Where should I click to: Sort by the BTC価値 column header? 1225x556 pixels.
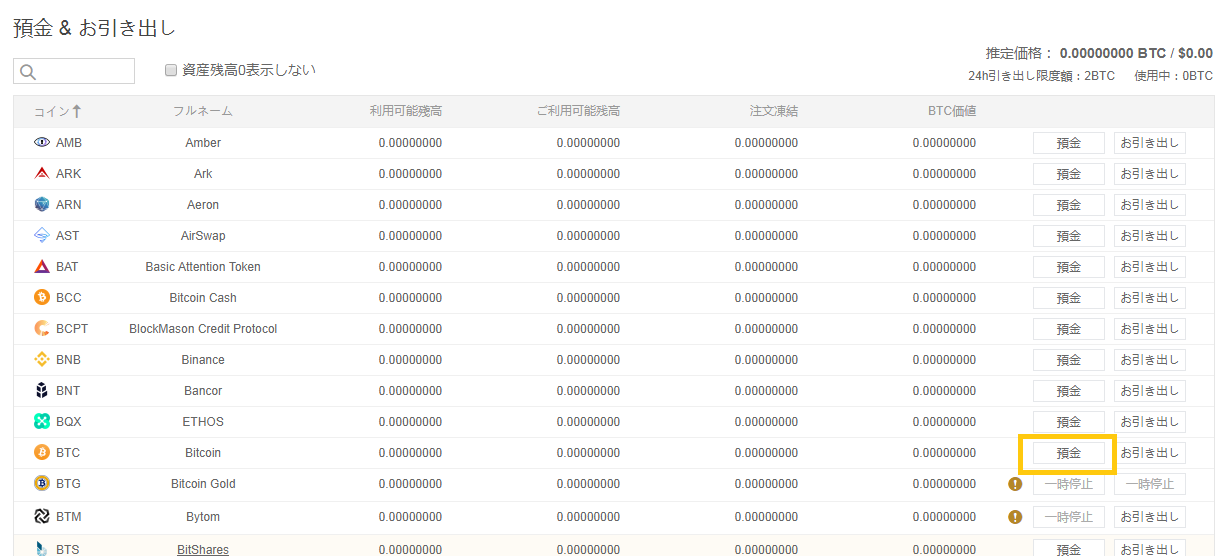[951, 111]
